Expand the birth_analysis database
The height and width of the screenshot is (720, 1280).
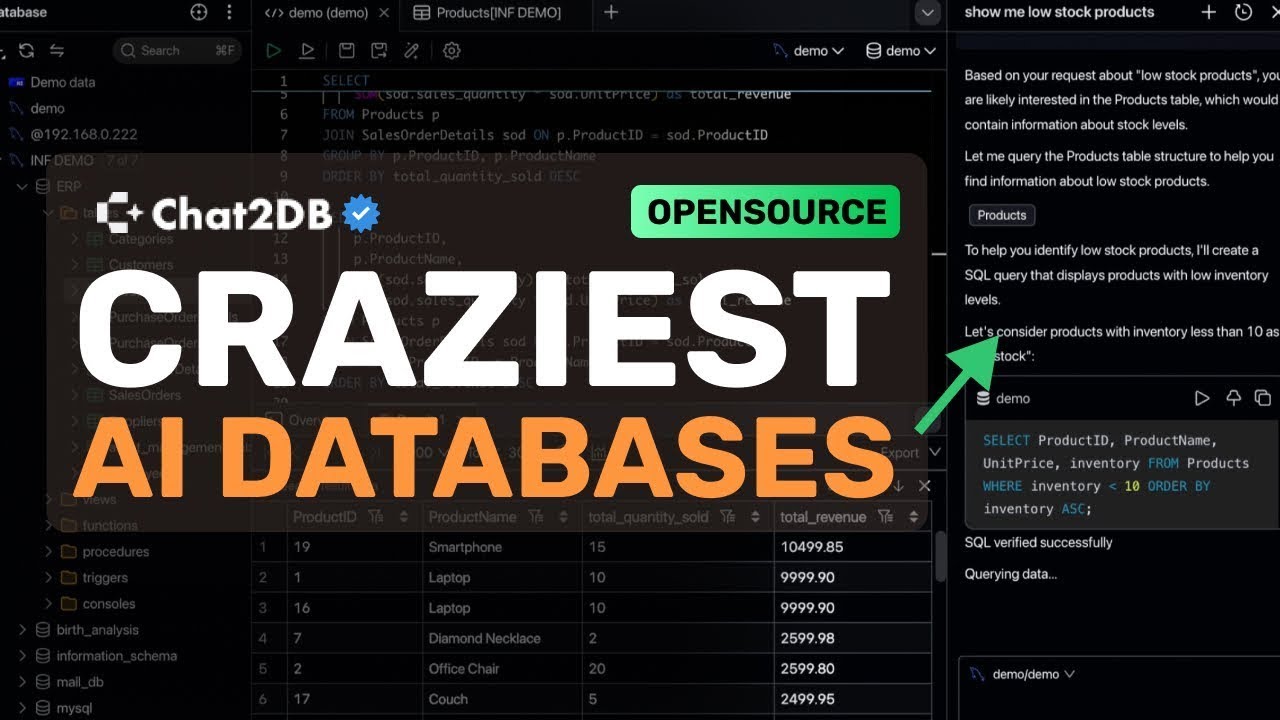coord(22,629)
